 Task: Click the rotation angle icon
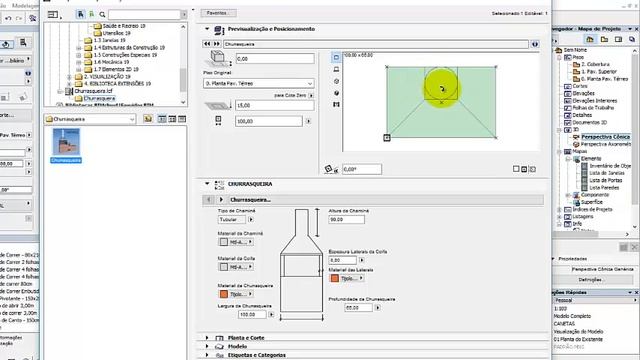(x=331, y=169)
